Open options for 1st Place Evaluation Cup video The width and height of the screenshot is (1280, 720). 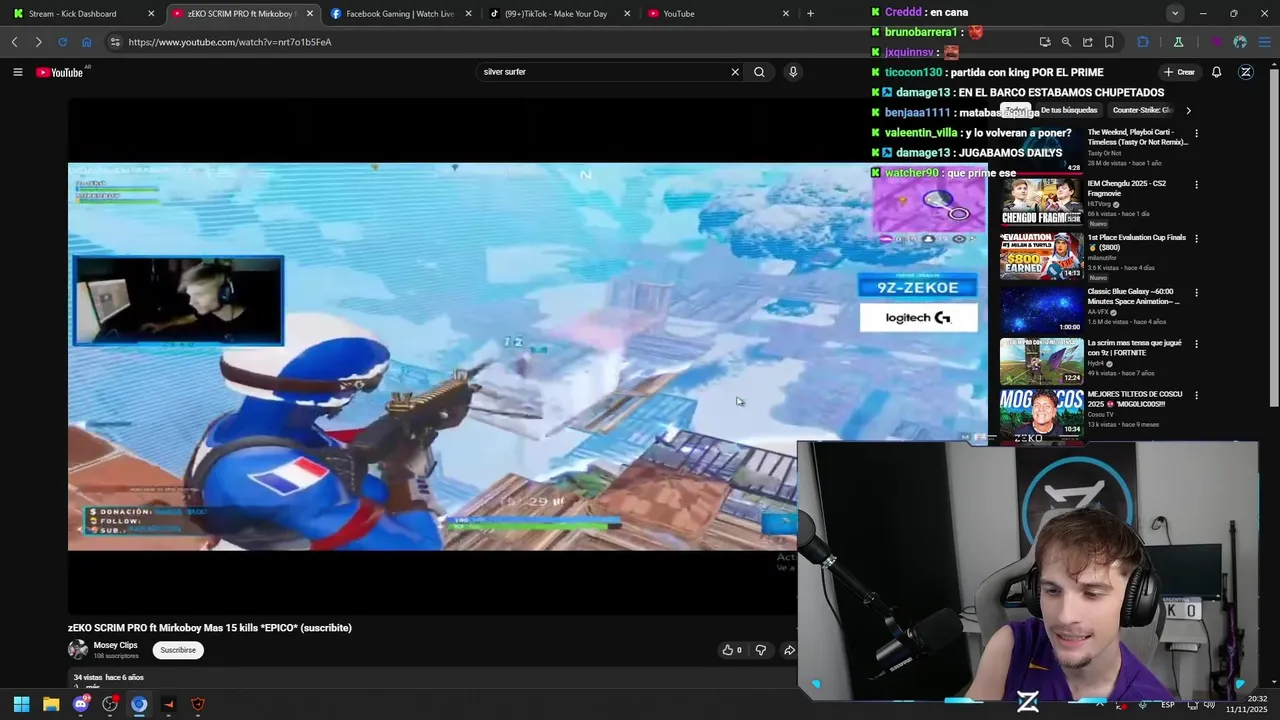pos(1196,239)
